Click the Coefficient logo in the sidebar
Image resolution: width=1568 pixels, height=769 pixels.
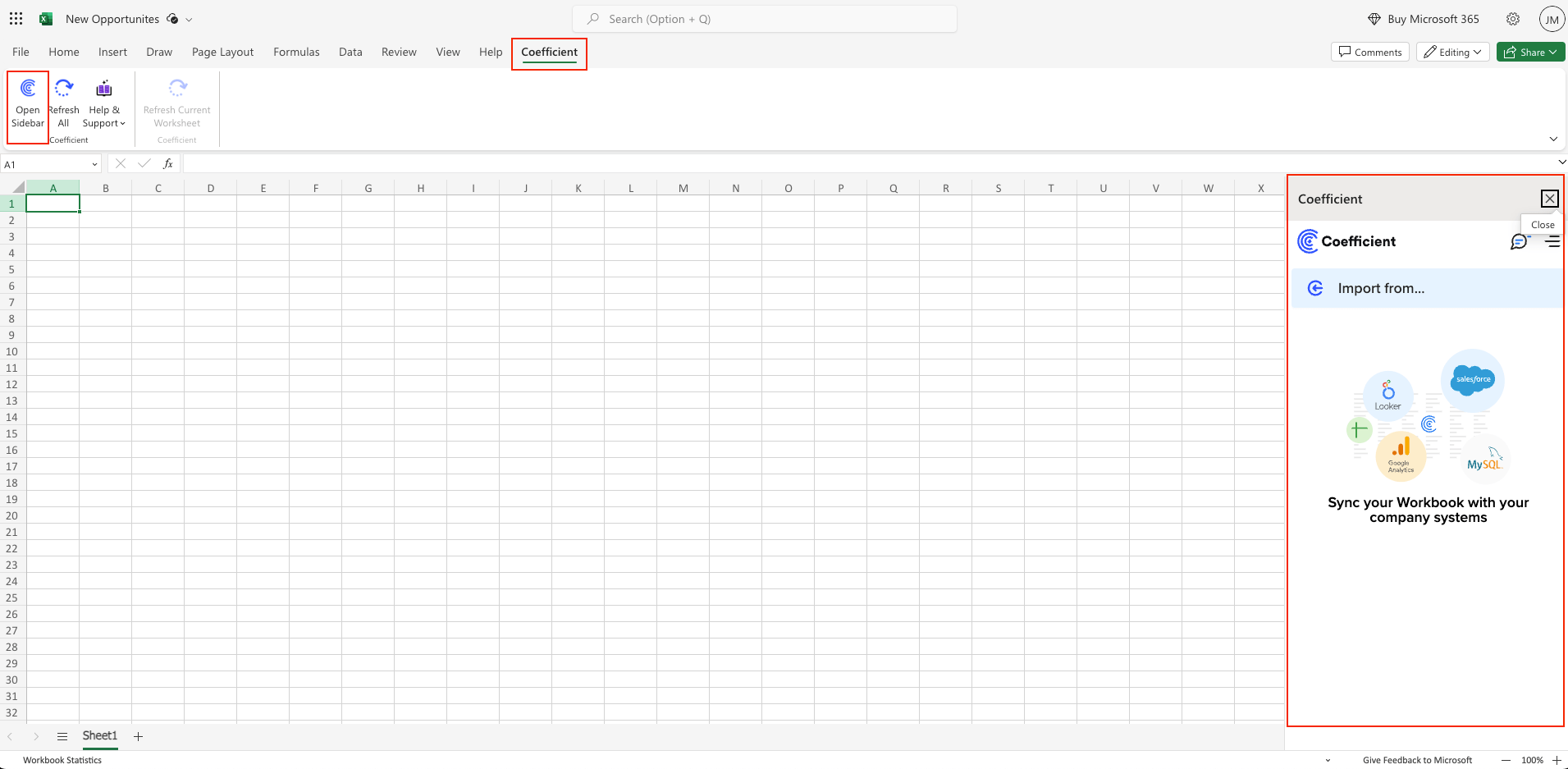point(1346,241)
